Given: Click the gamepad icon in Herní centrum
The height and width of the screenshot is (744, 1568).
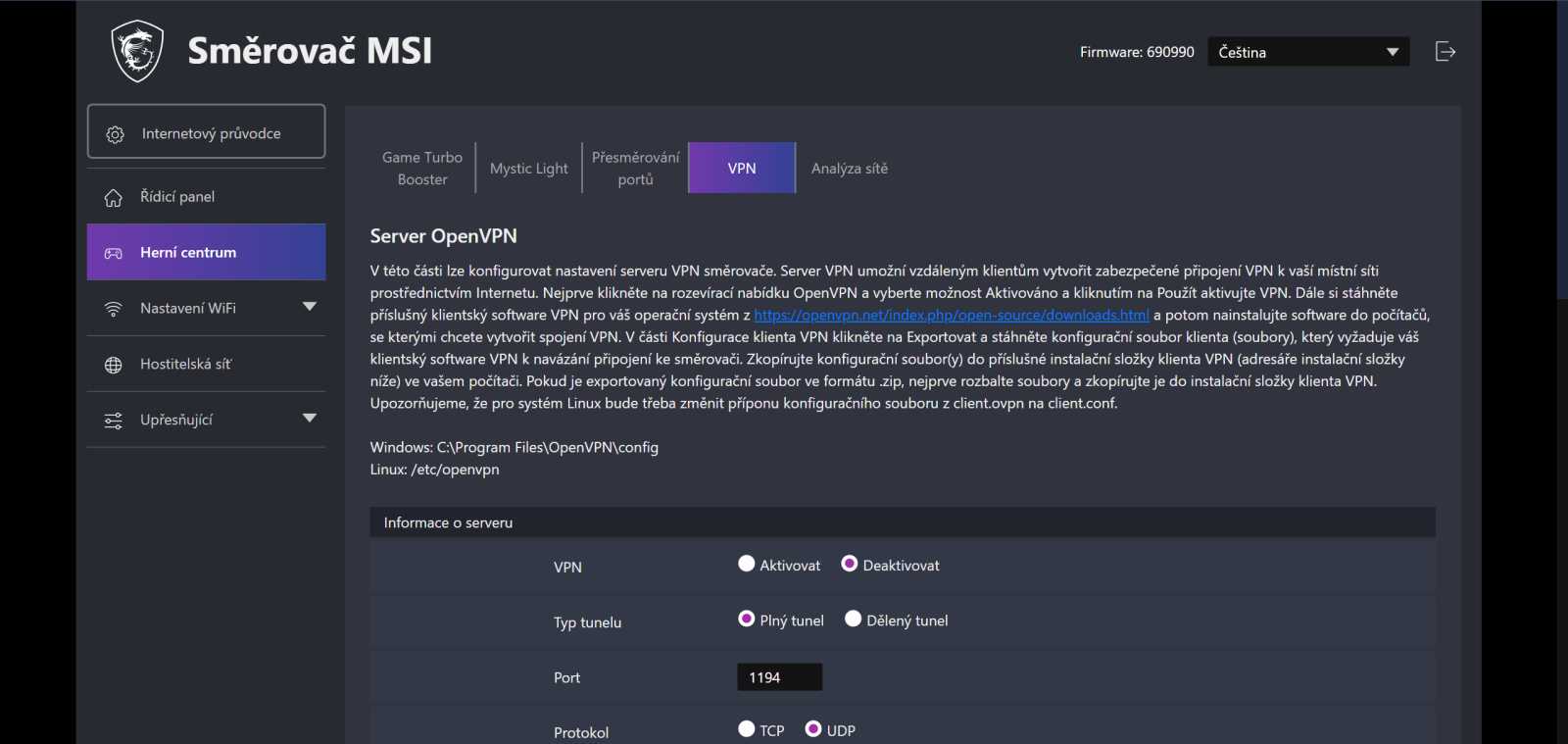Looking at the screenshot, I should [114, 253].
